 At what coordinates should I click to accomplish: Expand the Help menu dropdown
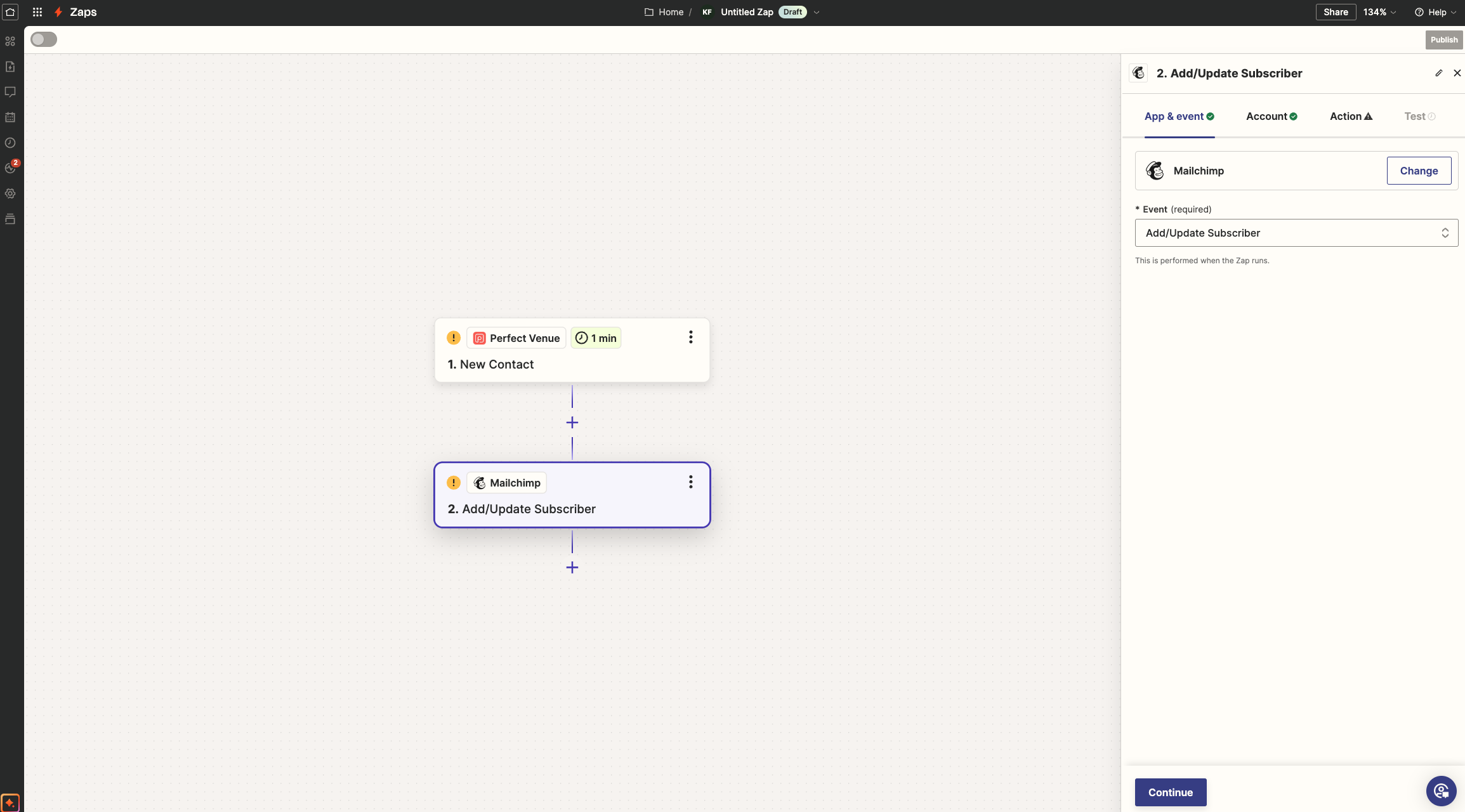pyautogui.click(x=1437, y=12)
